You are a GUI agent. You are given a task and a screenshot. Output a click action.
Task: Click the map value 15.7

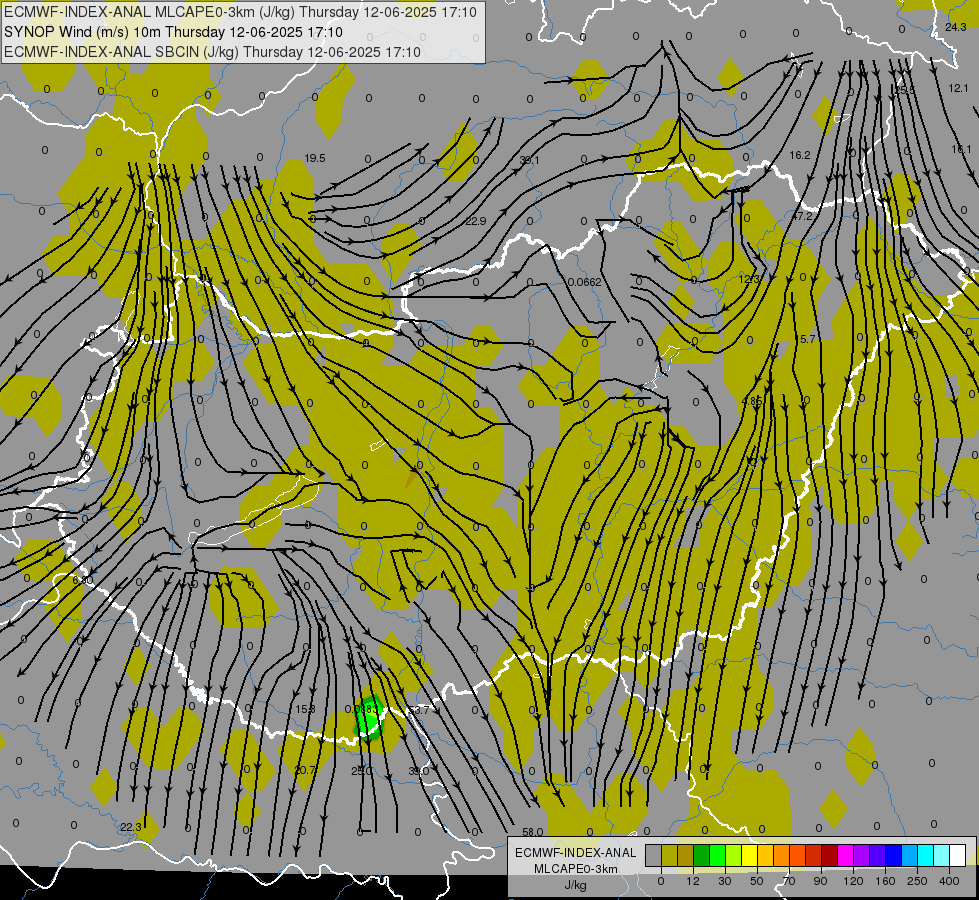click(805, 339)
